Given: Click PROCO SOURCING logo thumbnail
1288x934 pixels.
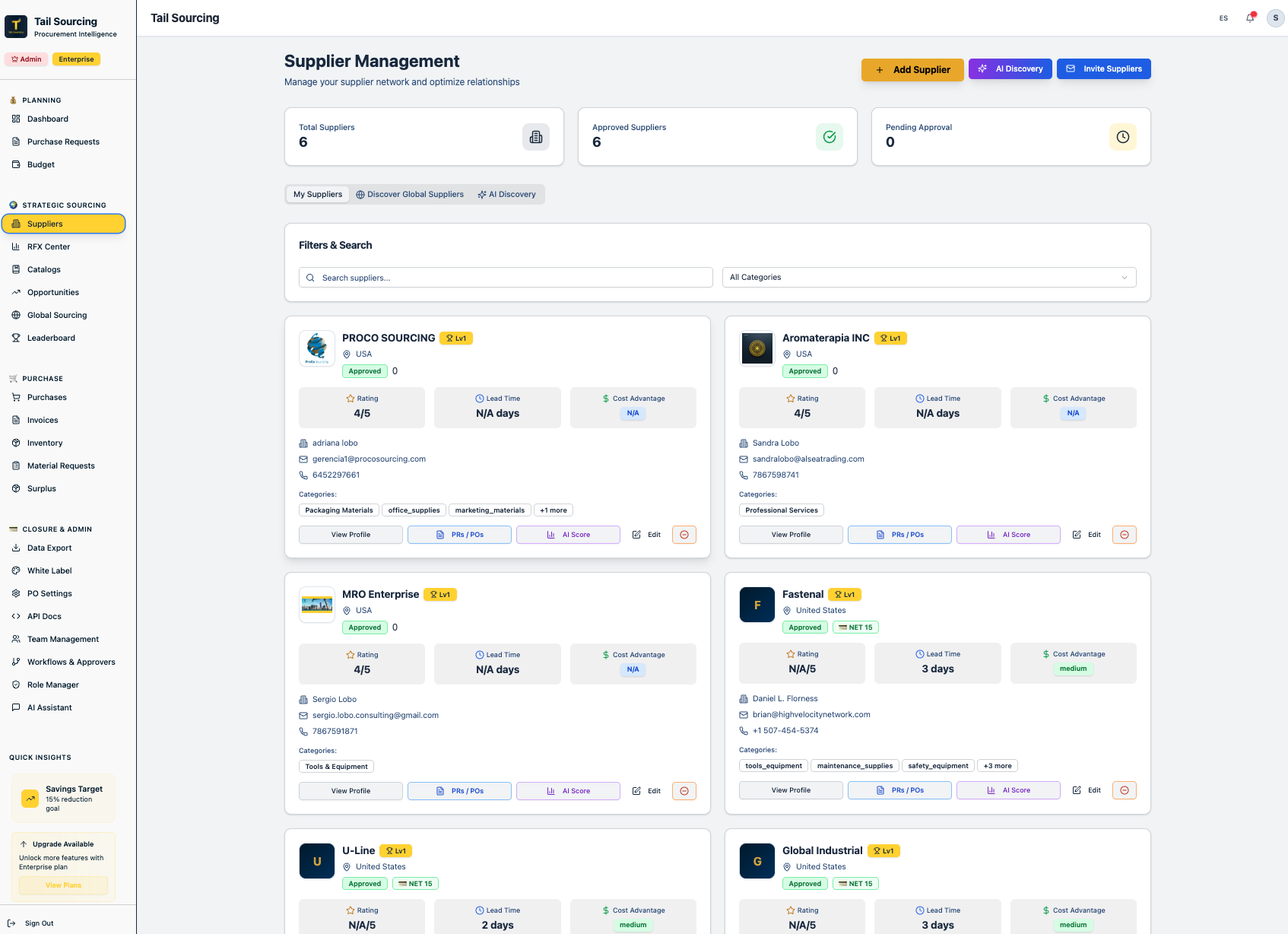Looking at the screenshot, I should click(x=317, y=348).
